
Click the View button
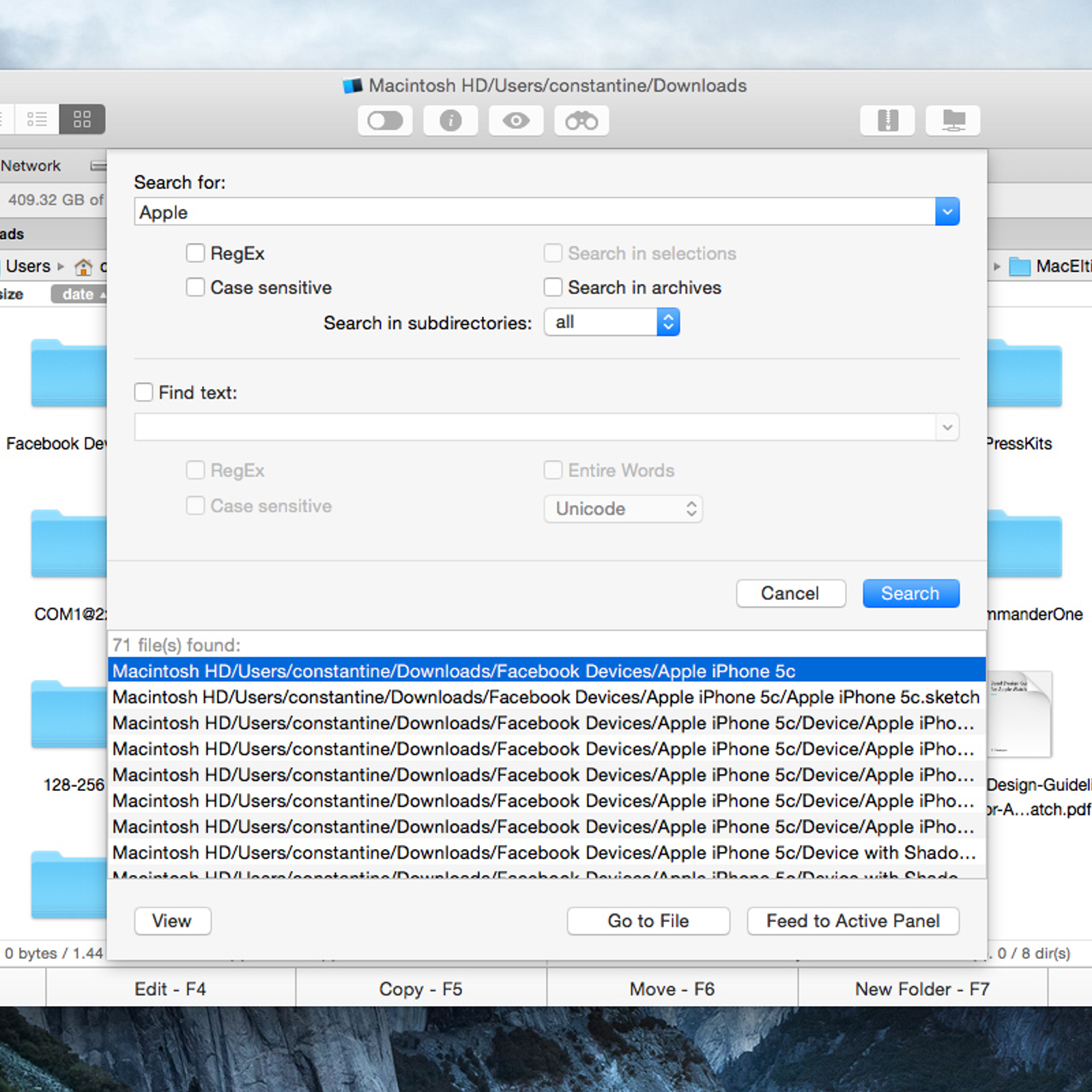[173, 921]
